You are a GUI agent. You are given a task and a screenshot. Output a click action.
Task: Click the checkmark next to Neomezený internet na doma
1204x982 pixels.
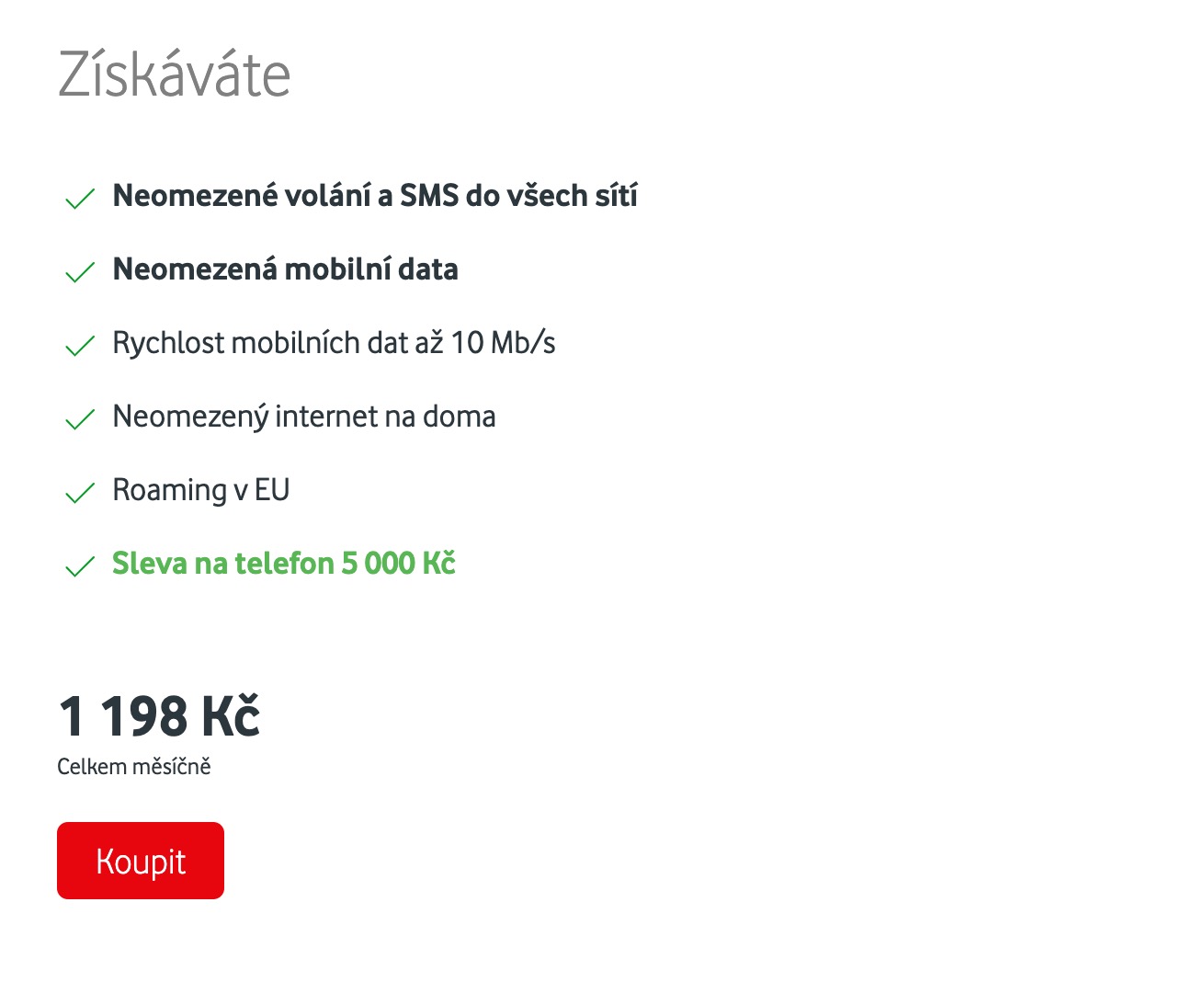click(81, 419)
